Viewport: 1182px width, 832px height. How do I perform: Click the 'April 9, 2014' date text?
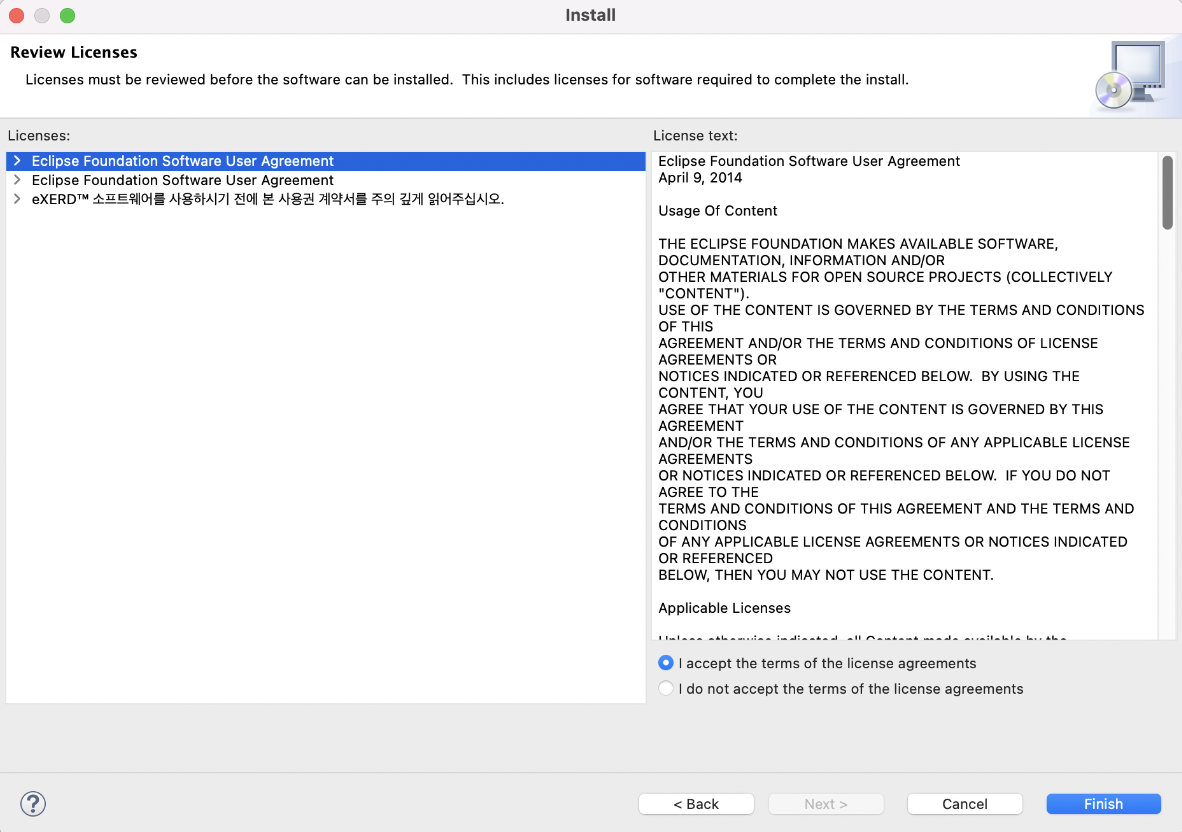click(x=700, y=178)
